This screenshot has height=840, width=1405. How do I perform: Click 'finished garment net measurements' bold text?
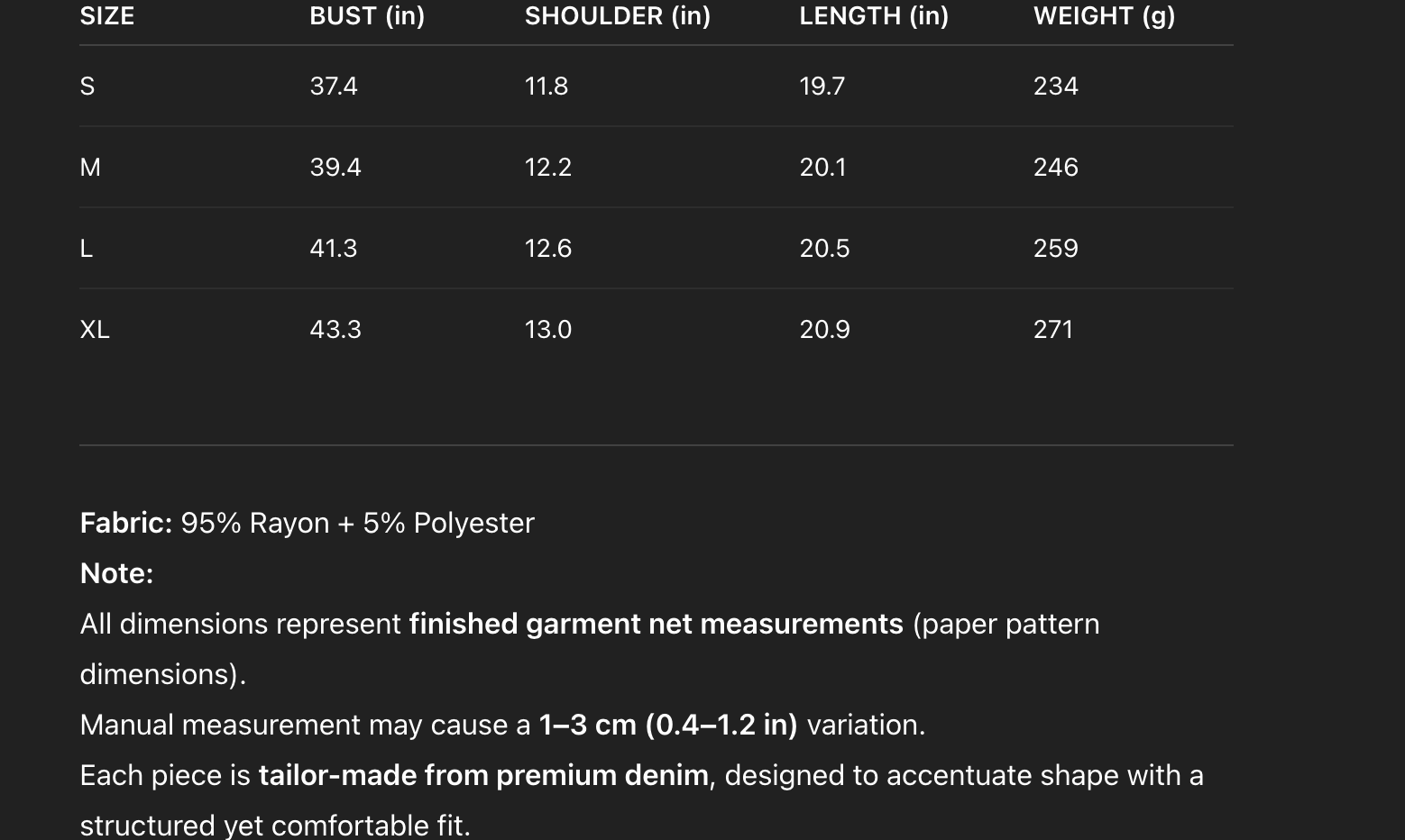tap(656, 625)
